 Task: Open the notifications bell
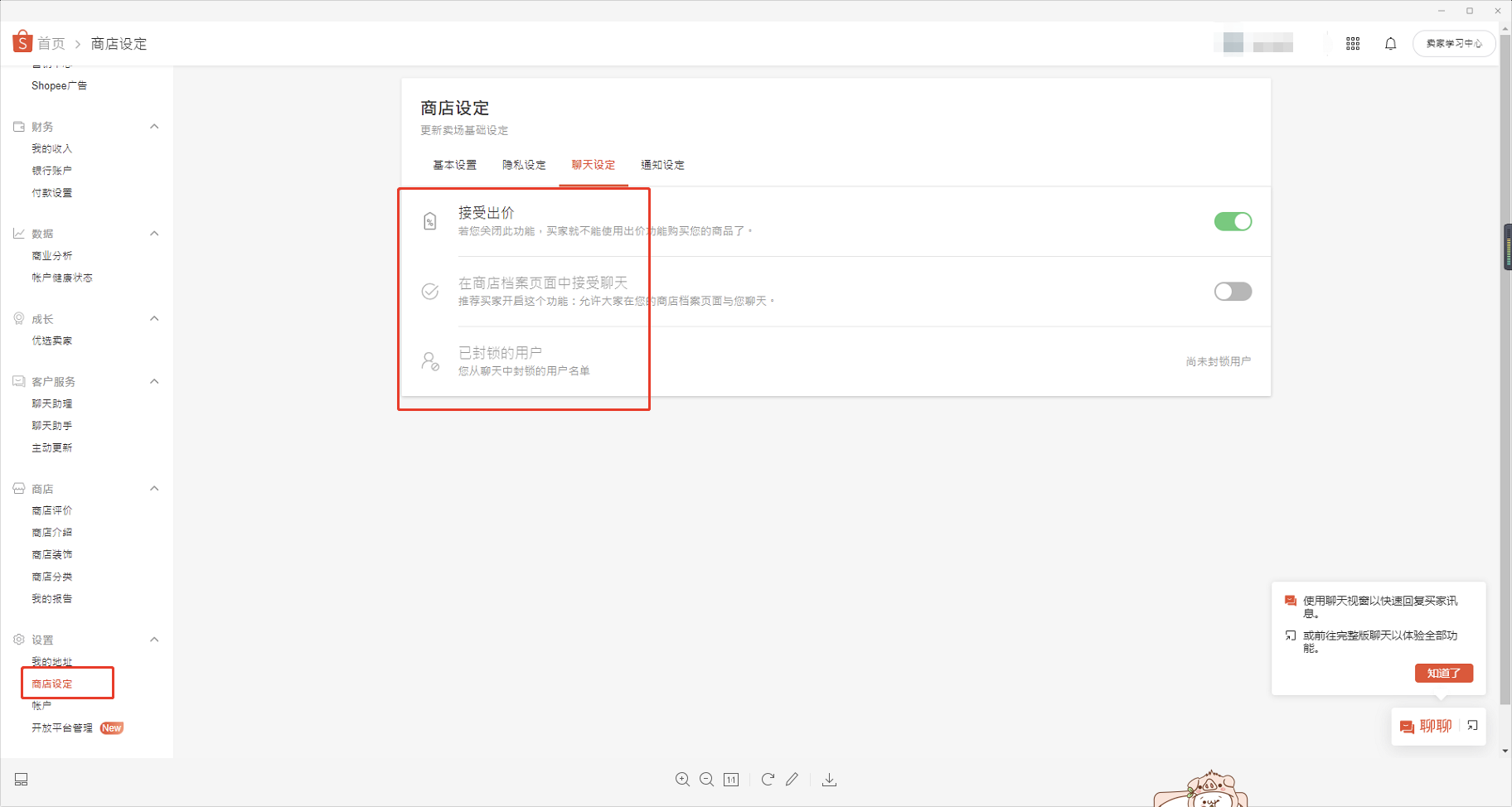(1390, 43)
